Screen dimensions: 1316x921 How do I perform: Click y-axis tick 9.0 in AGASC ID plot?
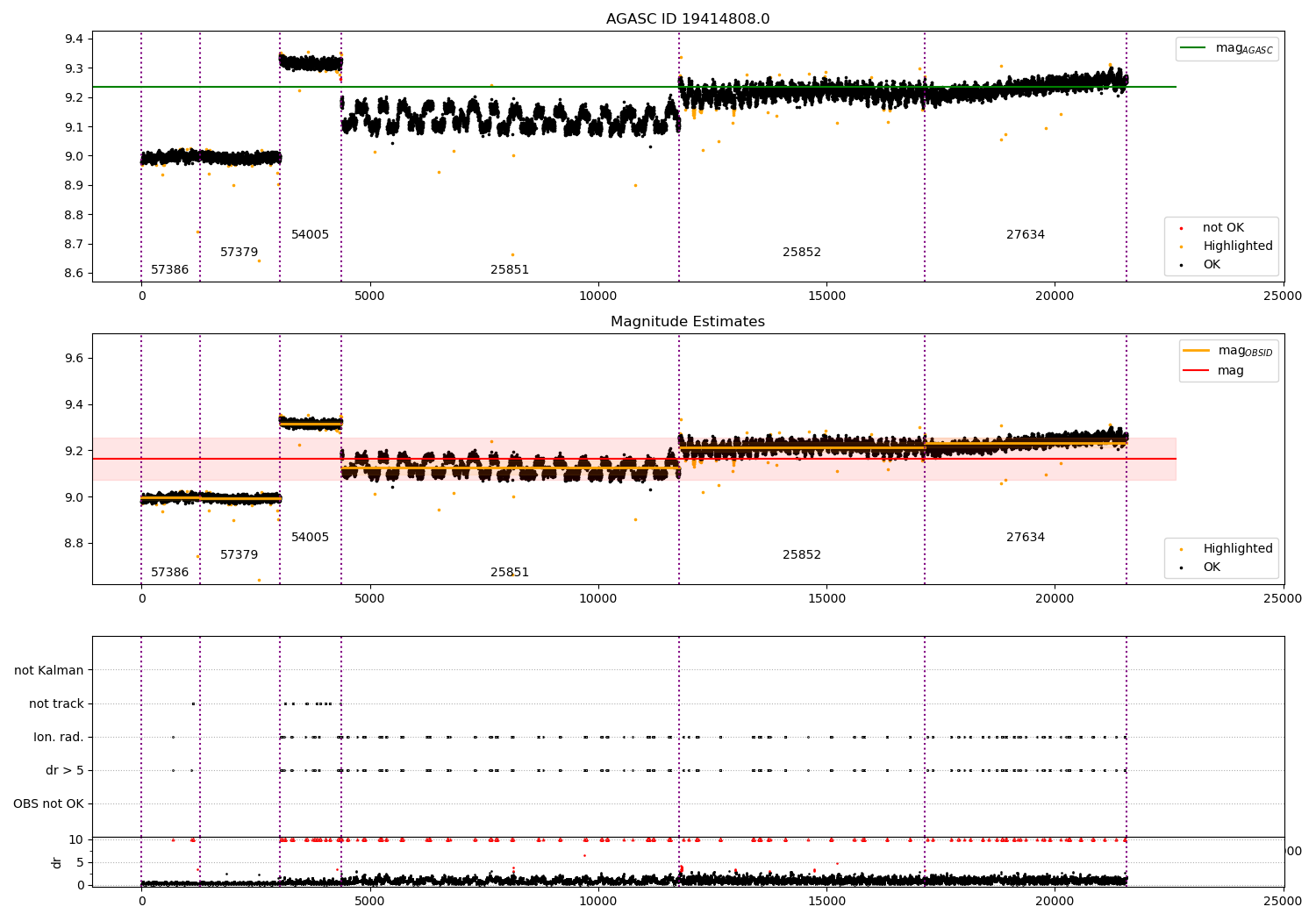click(x=75, y=157)
